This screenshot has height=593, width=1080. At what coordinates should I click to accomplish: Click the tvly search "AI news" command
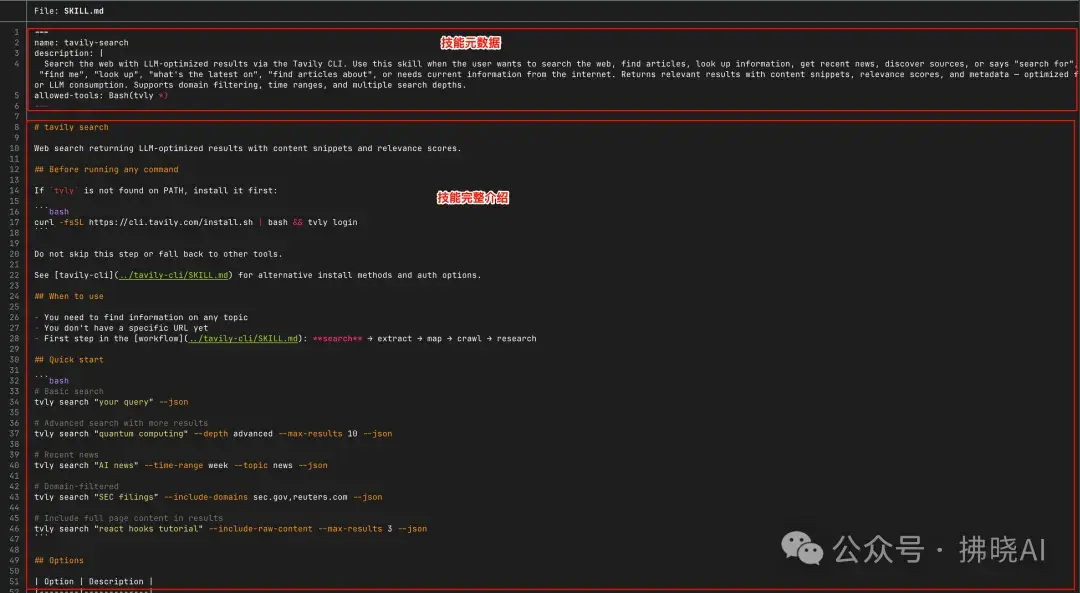[180, 466]
